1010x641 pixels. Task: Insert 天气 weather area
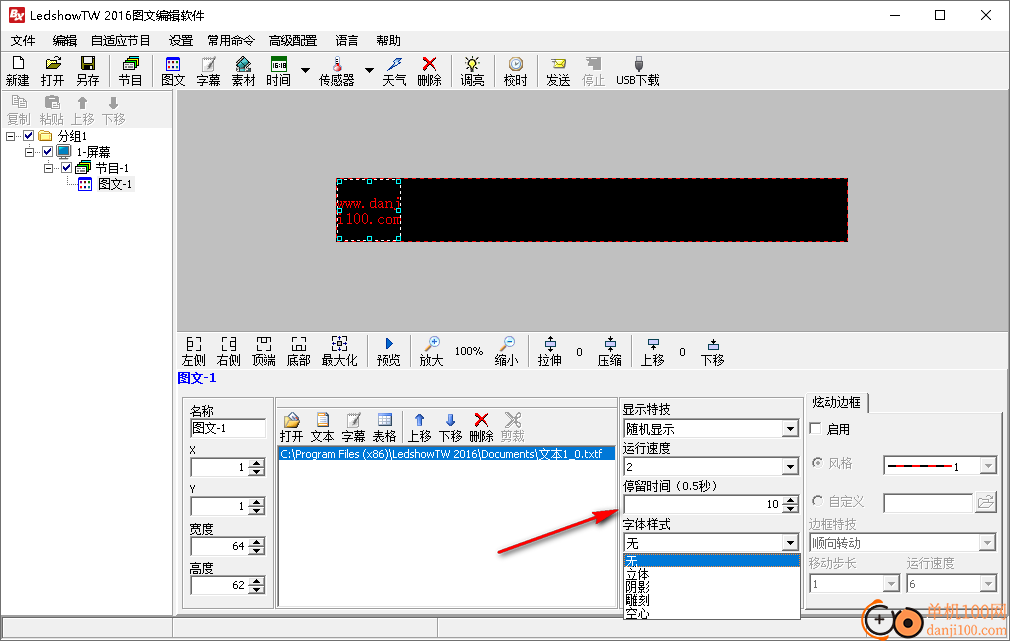click(x=394, y=71)
